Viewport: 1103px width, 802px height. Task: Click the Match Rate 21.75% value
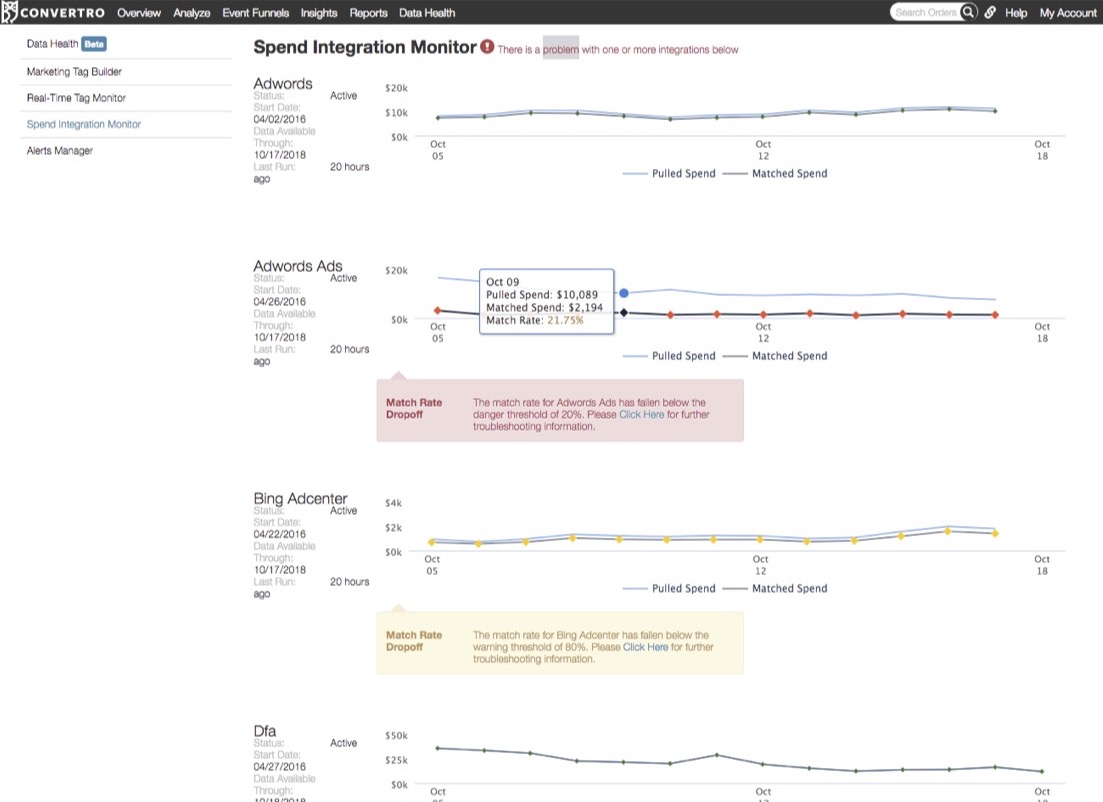pos(565,320)
